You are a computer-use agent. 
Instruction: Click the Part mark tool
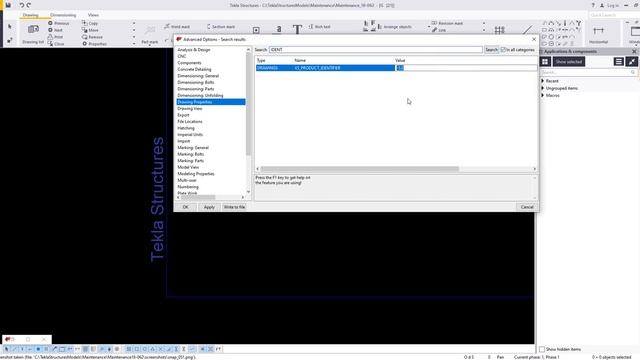point(150,35)
